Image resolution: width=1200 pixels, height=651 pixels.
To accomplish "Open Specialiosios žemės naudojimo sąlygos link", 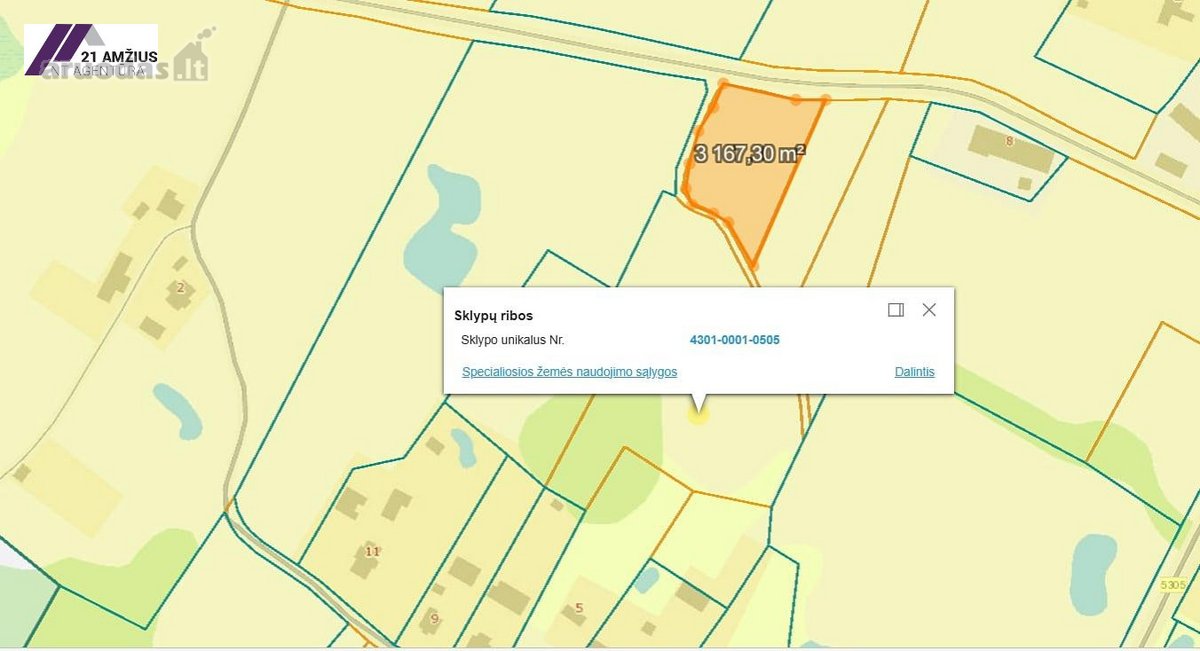I will pos(570,372).
